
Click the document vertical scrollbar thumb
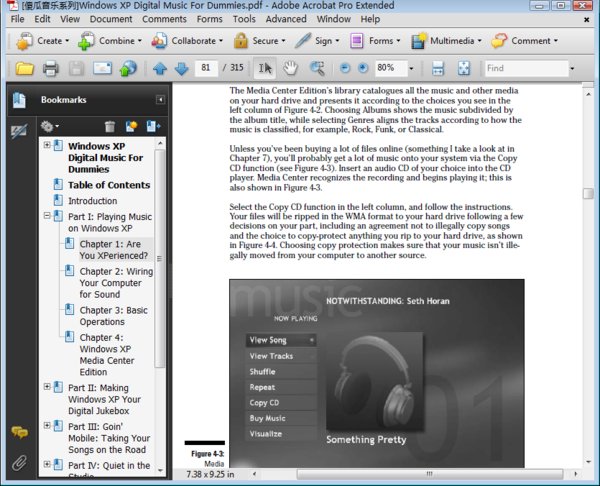588,193
